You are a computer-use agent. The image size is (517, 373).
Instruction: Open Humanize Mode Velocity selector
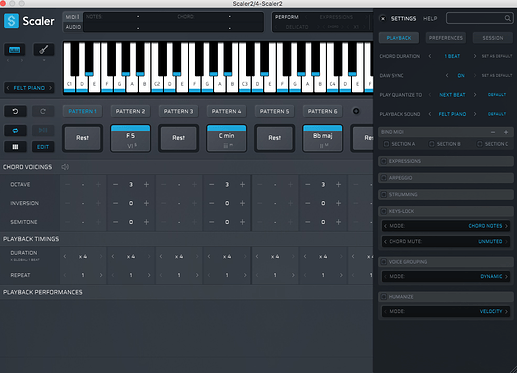pos(446,311)
